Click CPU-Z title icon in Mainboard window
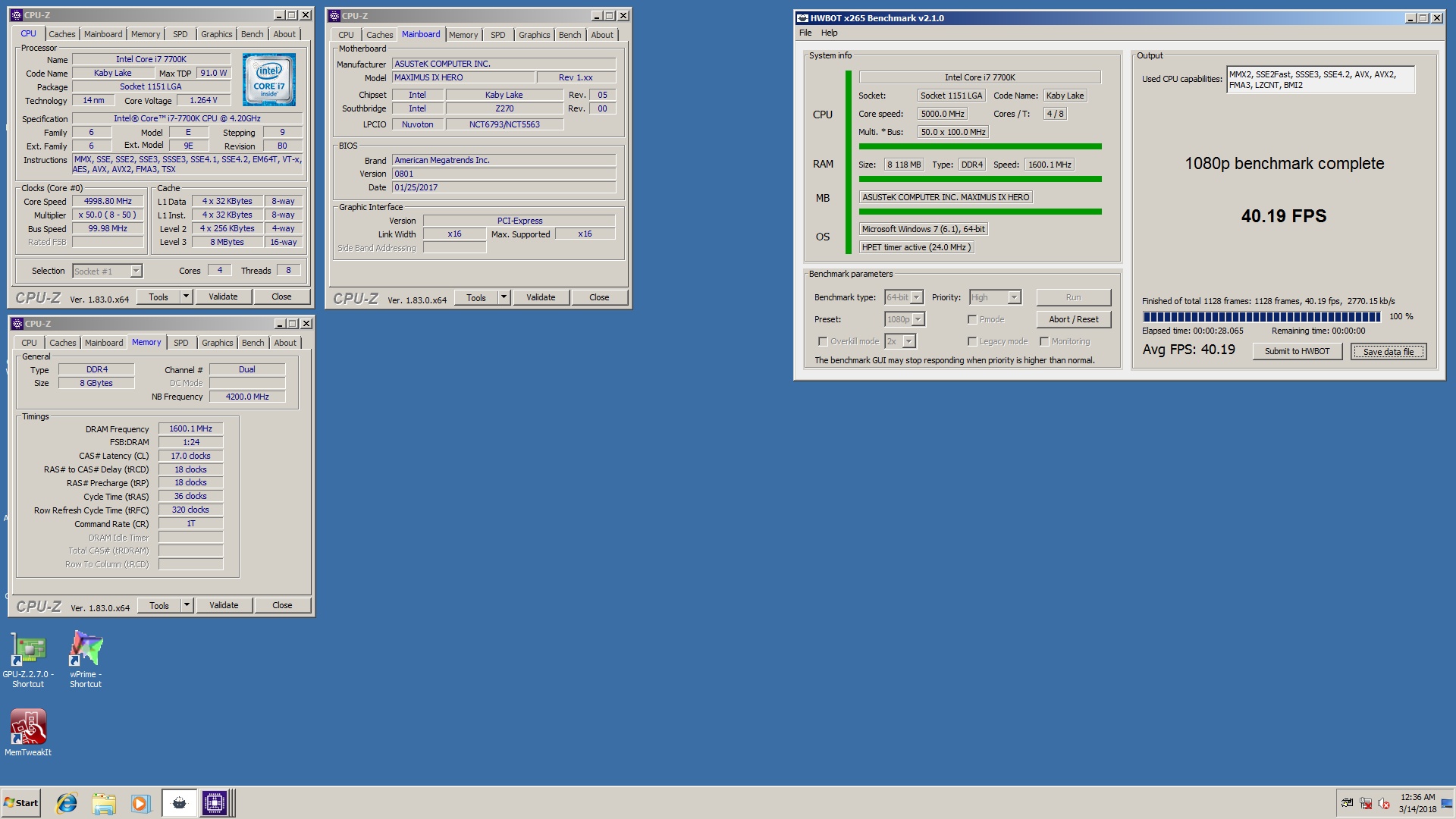 tap(334, 16)
